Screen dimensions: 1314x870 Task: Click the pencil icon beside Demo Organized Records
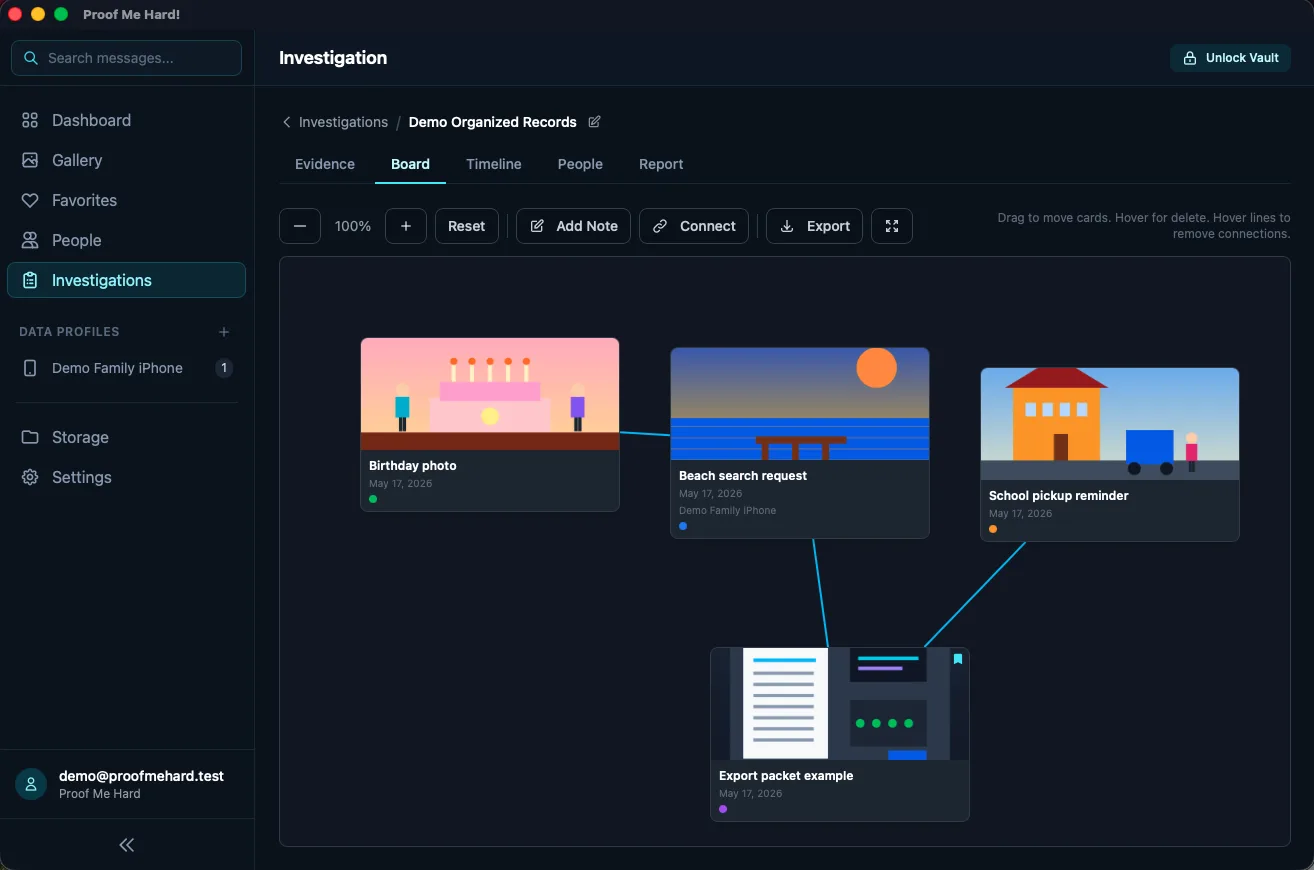pos(594,122)
